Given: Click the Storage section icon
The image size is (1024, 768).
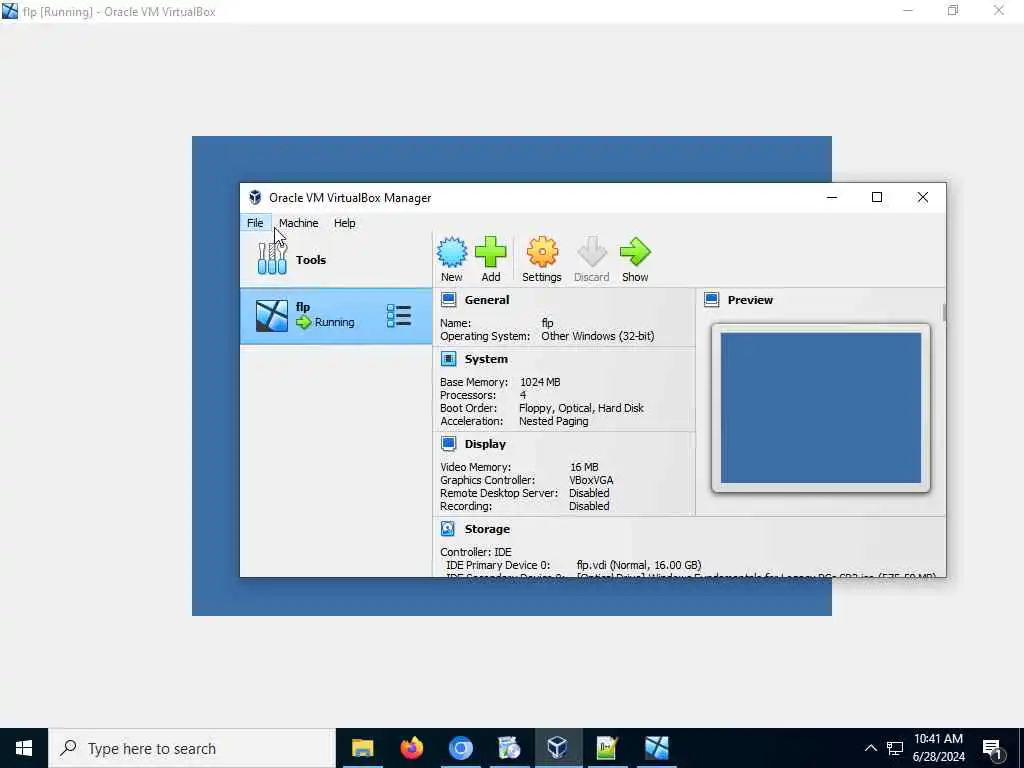Looking at the screenshot, I should pos(448,528).
